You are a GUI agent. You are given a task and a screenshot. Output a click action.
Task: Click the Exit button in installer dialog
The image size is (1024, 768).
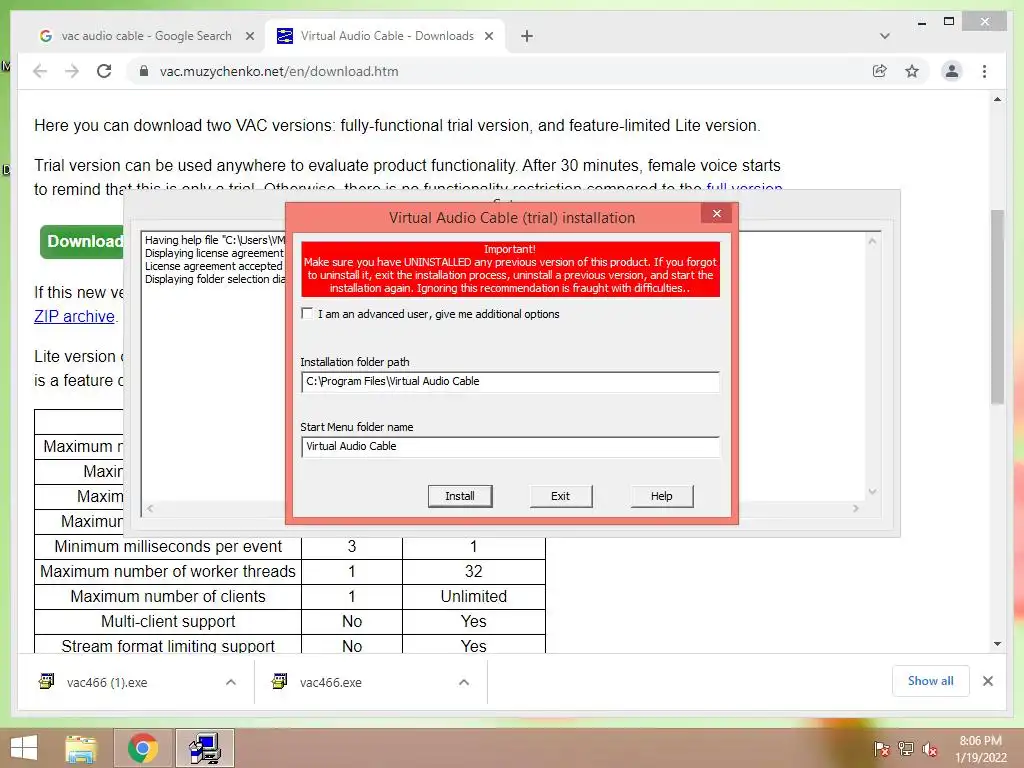tap(560, 496)
